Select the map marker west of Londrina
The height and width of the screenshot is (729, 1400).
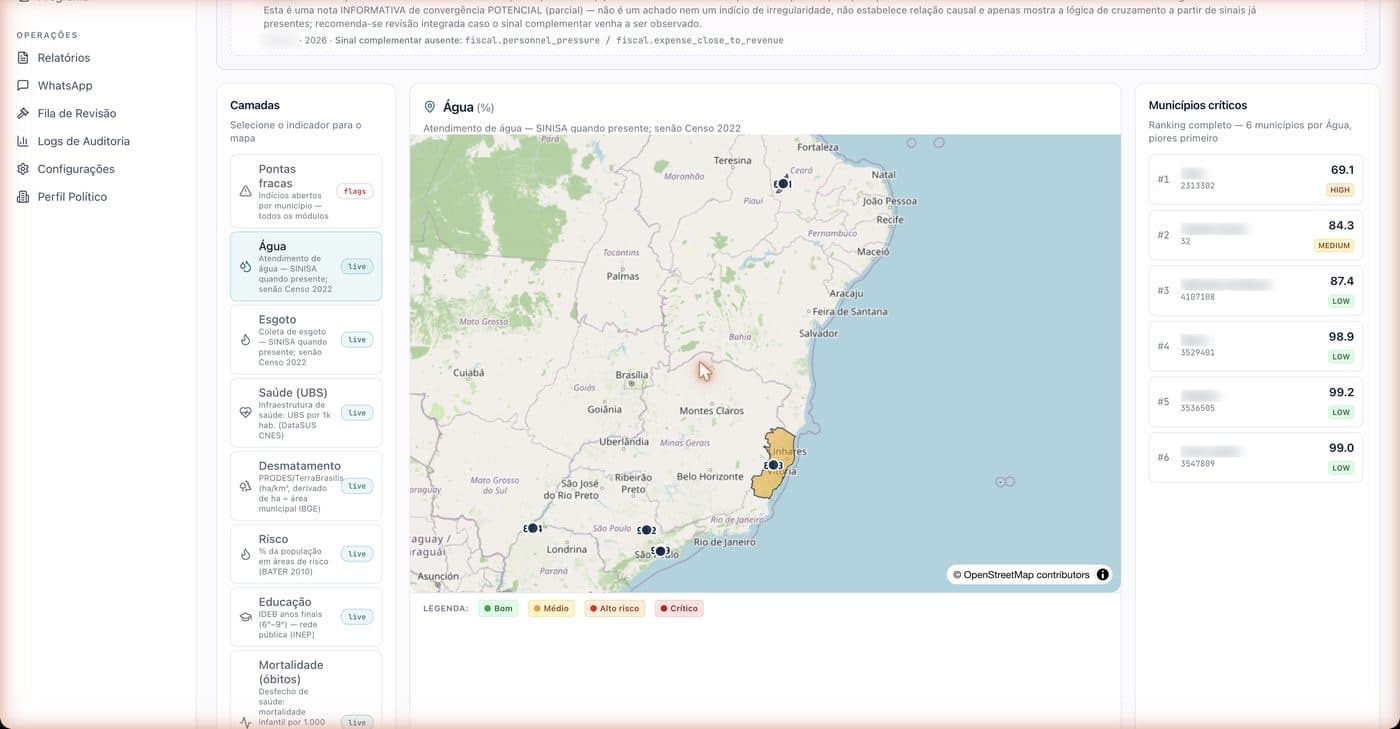[533, 528]
